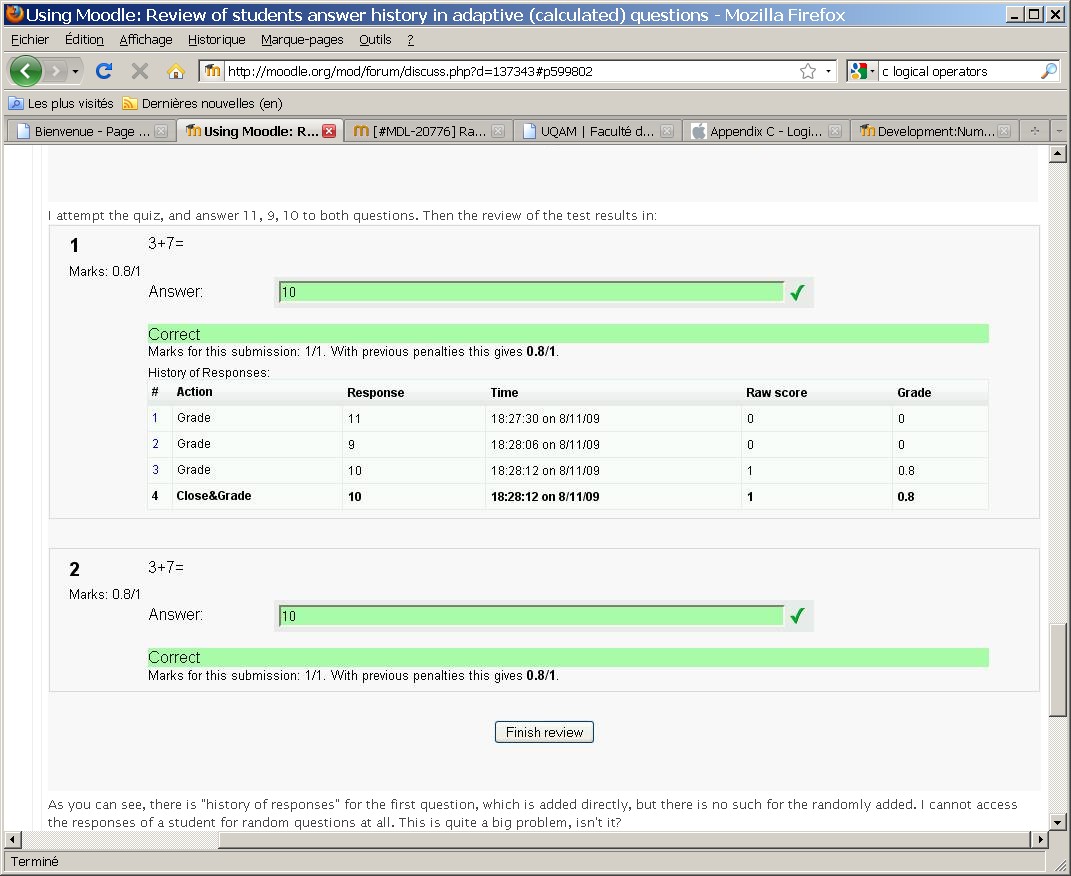Open response history entry number 3
Screen dimensions: 1071x876
pyautogui.click(x=155, y=470)
